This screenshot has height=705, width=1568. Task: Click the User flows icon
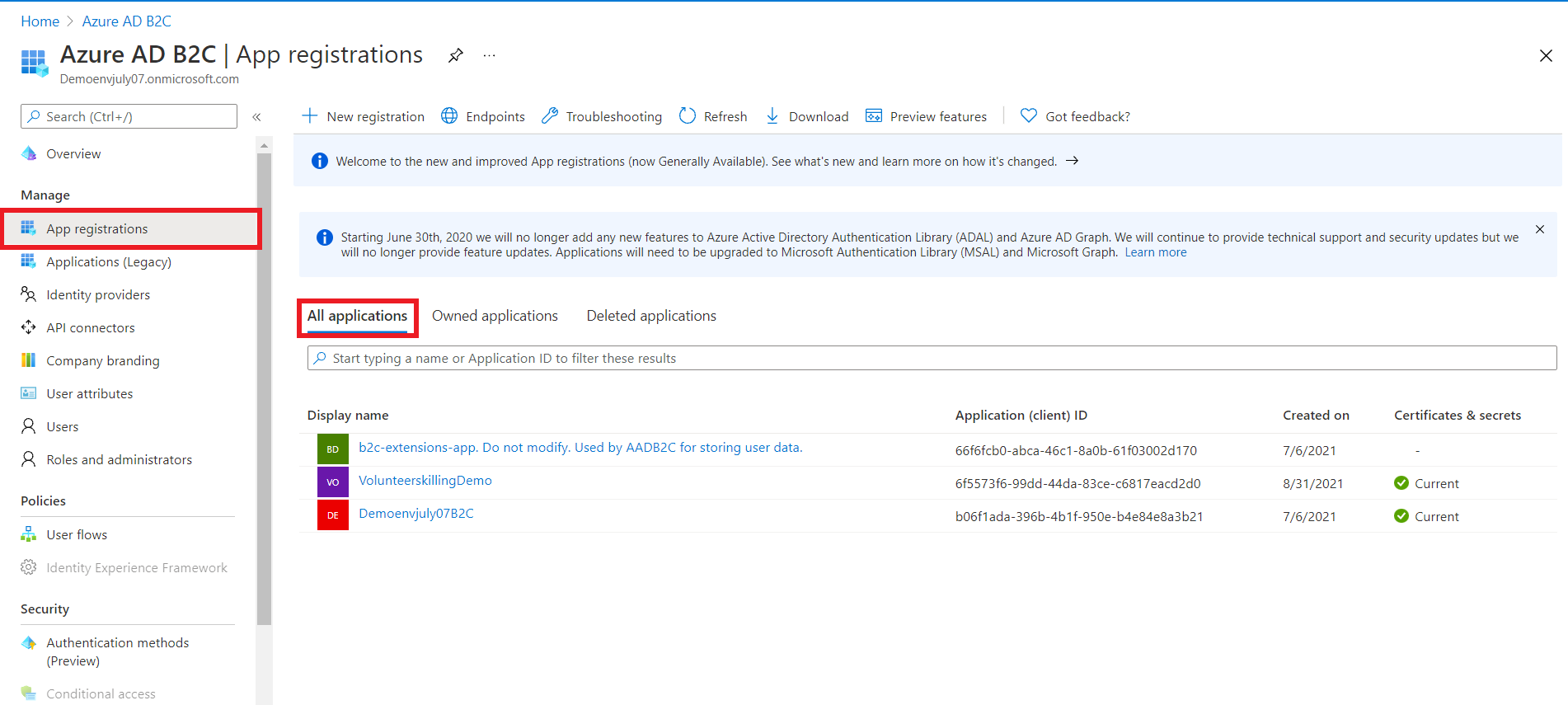pos(29,534)
